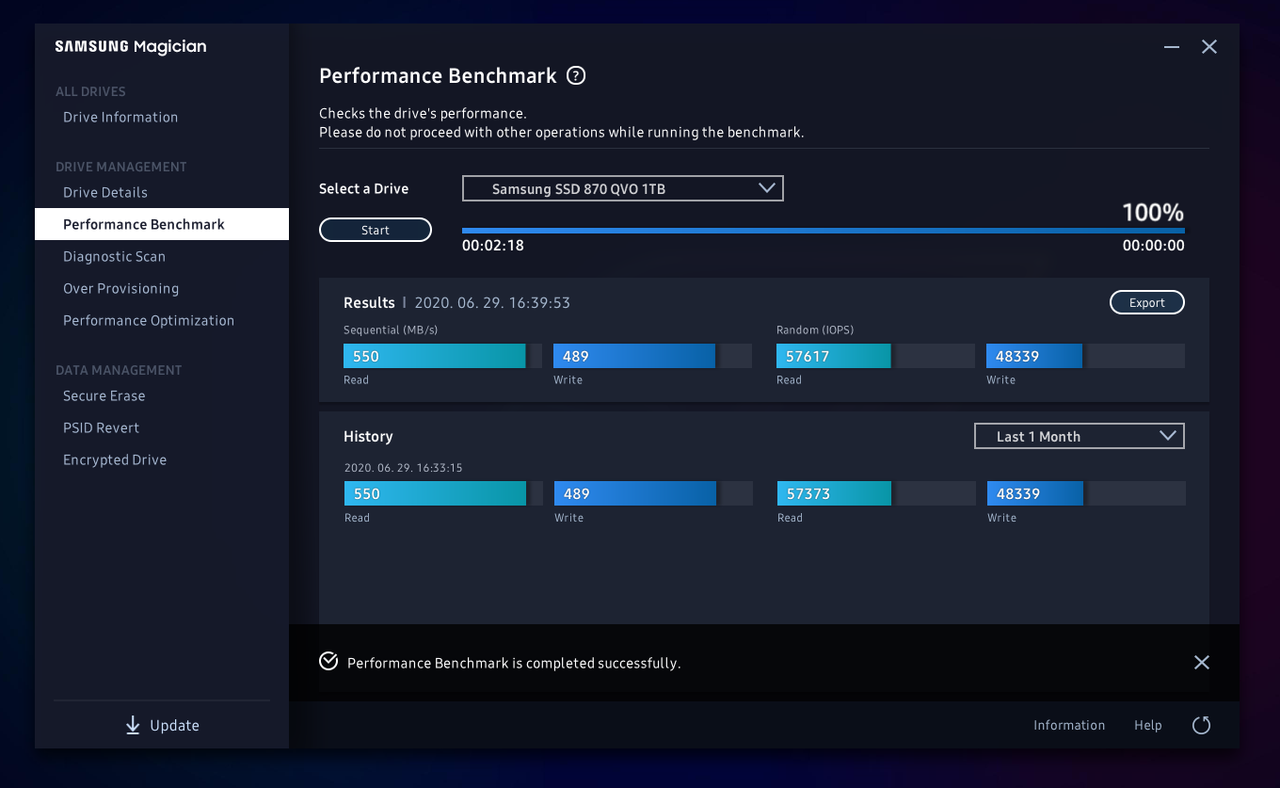Export the benchmark results
Viewport: 1280px width, 788px height.
pyautogui.click(x=1147, y=302)
